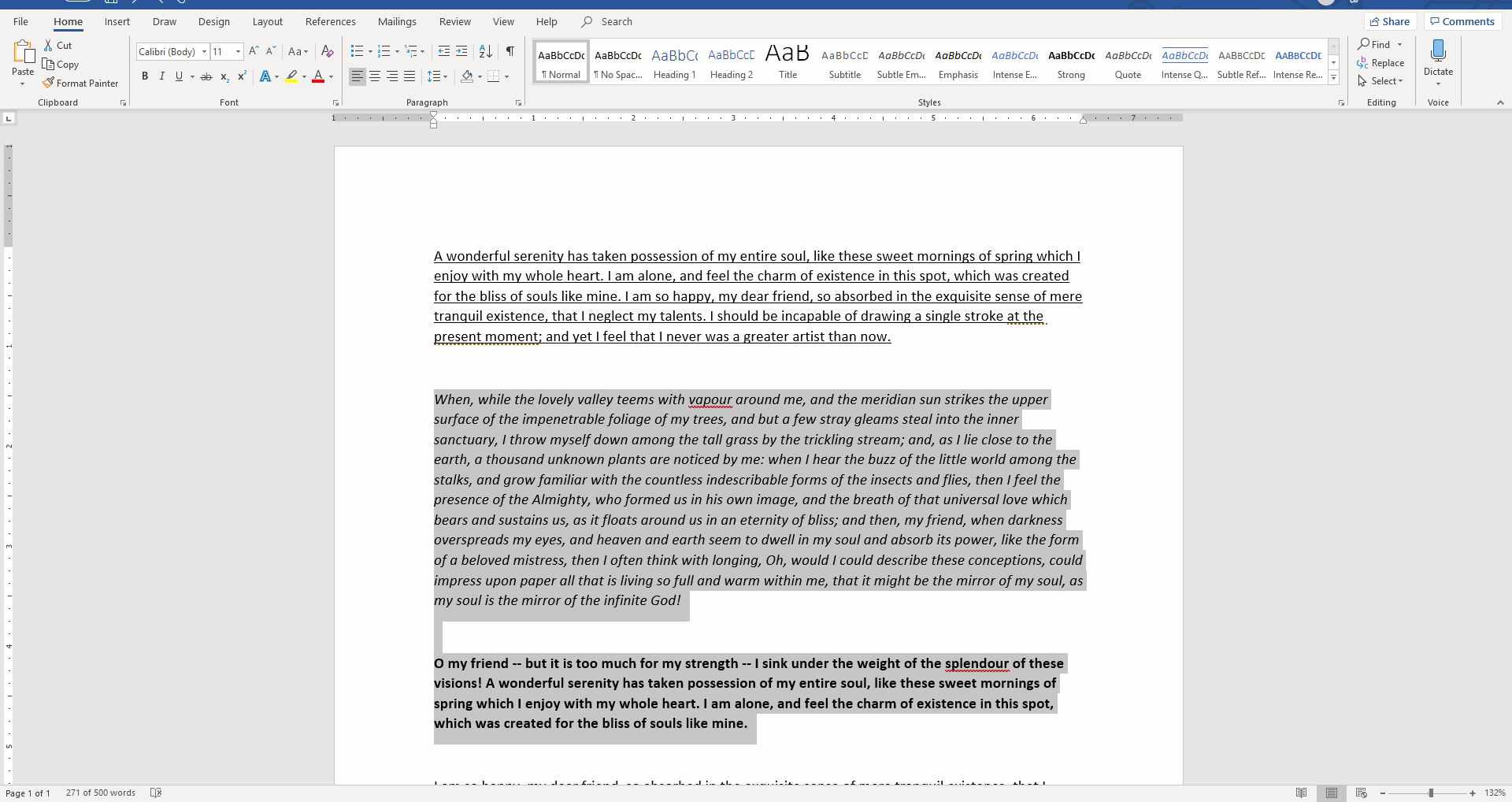Screen dimensions: 1512x802
Task: Apply the Heading 1 style
Action: click(x=675, y=62)
